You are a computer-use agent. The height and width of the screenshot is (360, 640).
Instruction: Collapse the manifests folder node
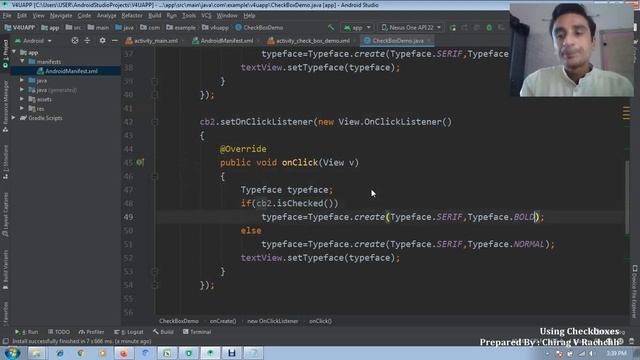point(22,62)
